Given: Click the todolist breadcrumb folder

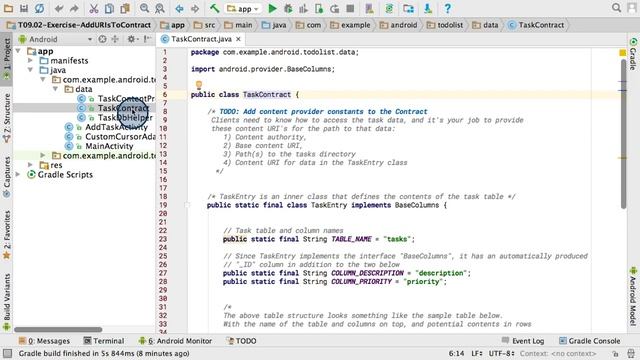Looking at the screenshot, I should 445,25.
